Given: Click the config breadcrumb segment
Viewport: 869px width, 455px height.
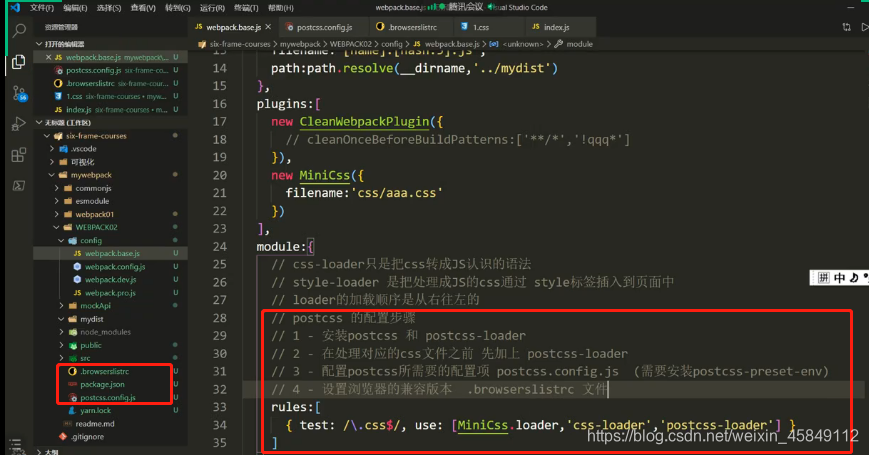Looking at the screenshot, I should 391,44.
